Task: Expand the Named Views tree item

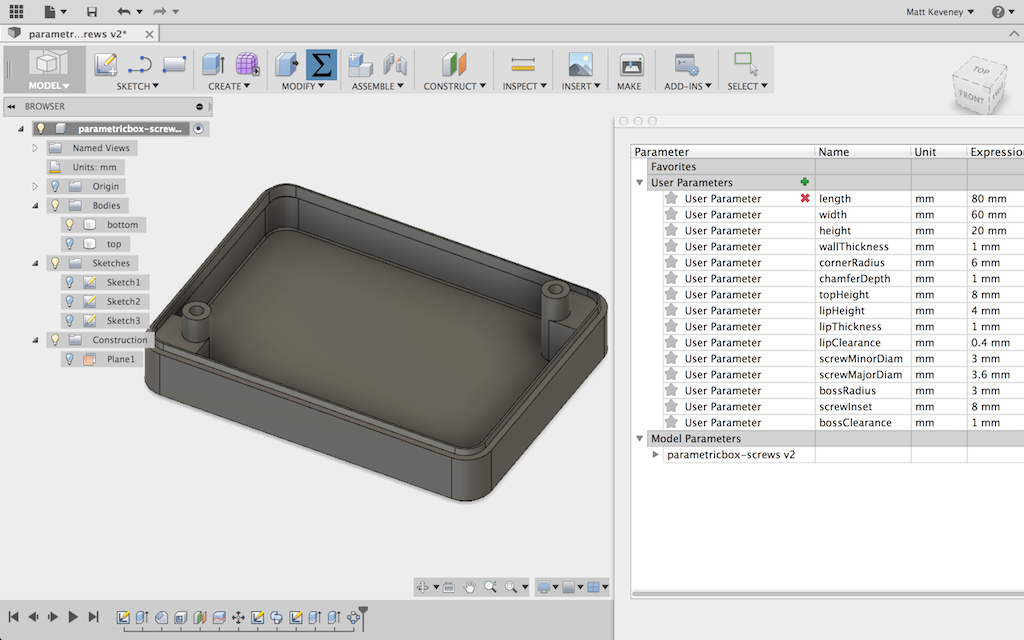Action: (x=34, y=147)
